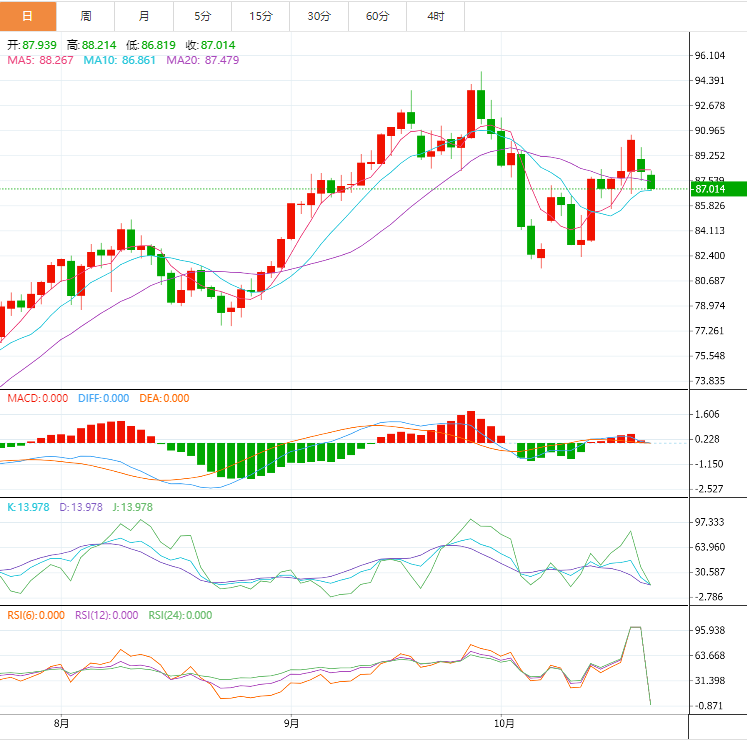Click the K value label in KDJ panel
This screenshot has height=744, width=747.
[27, 507]
